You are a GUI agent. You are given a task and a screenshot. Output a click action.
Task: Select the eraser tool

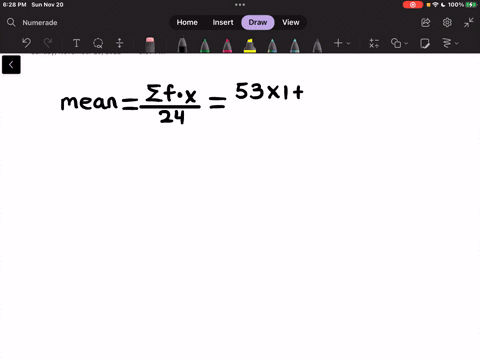click(150, 45)
